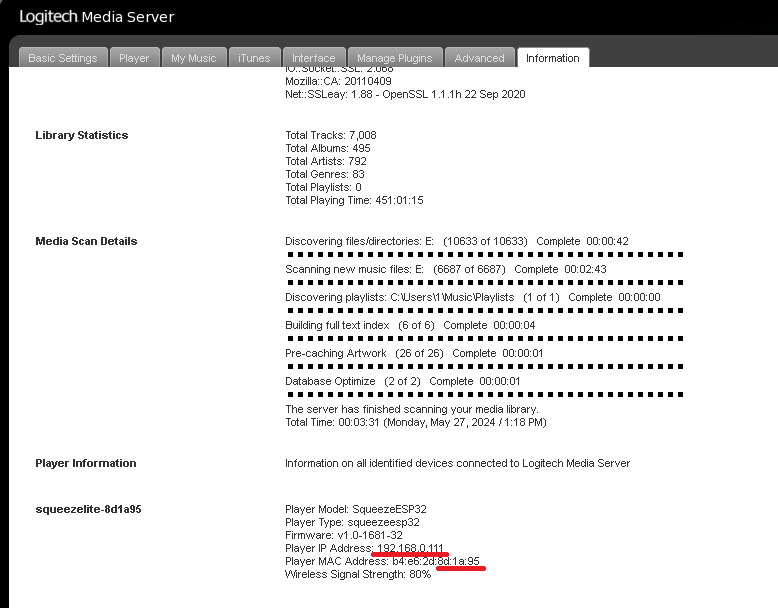Click the Logitech Media Server logo
This screenshot has width=778, height=608.
point(97,16)
